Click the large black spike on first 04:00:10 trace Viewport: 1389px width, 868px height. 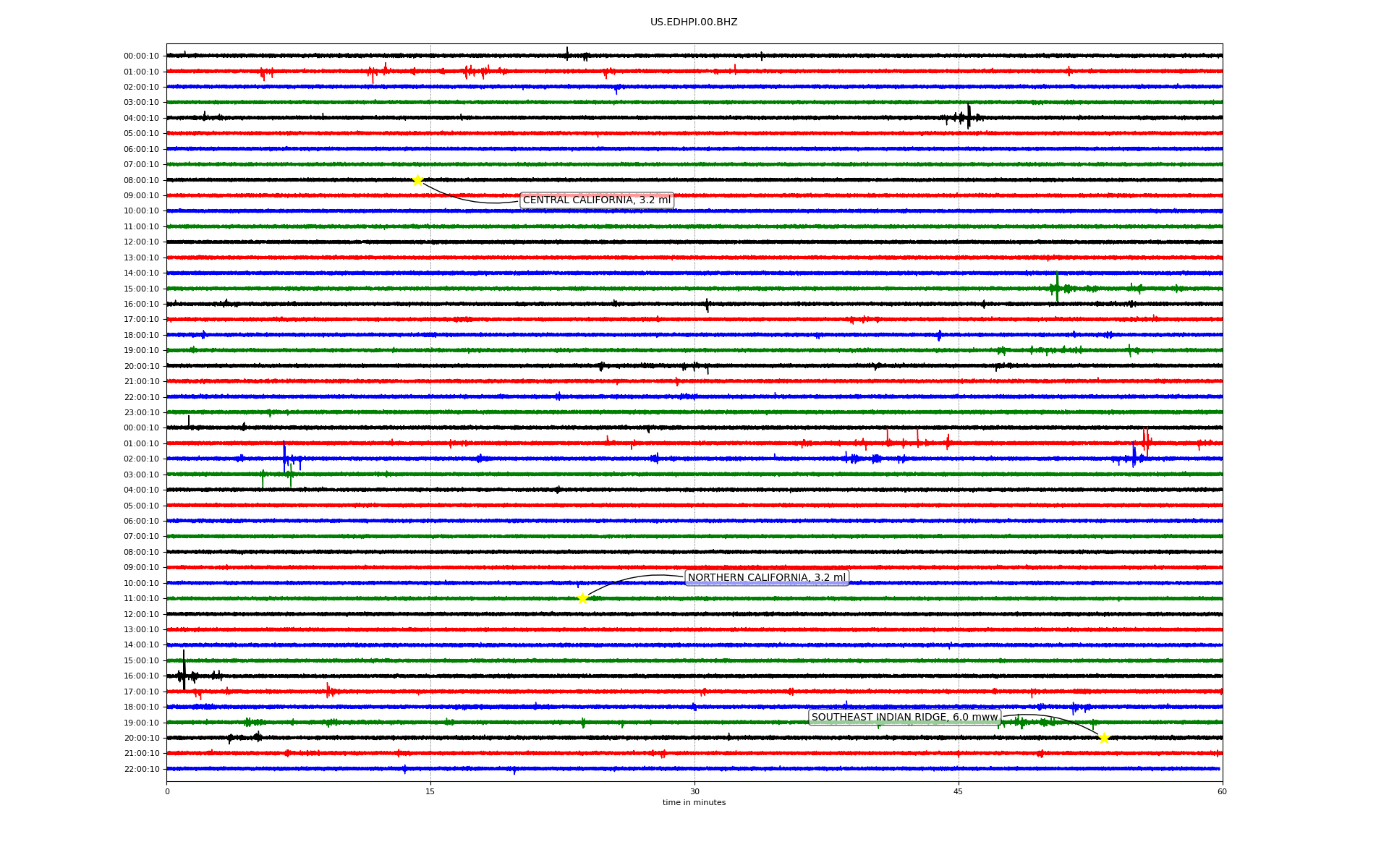969,116
